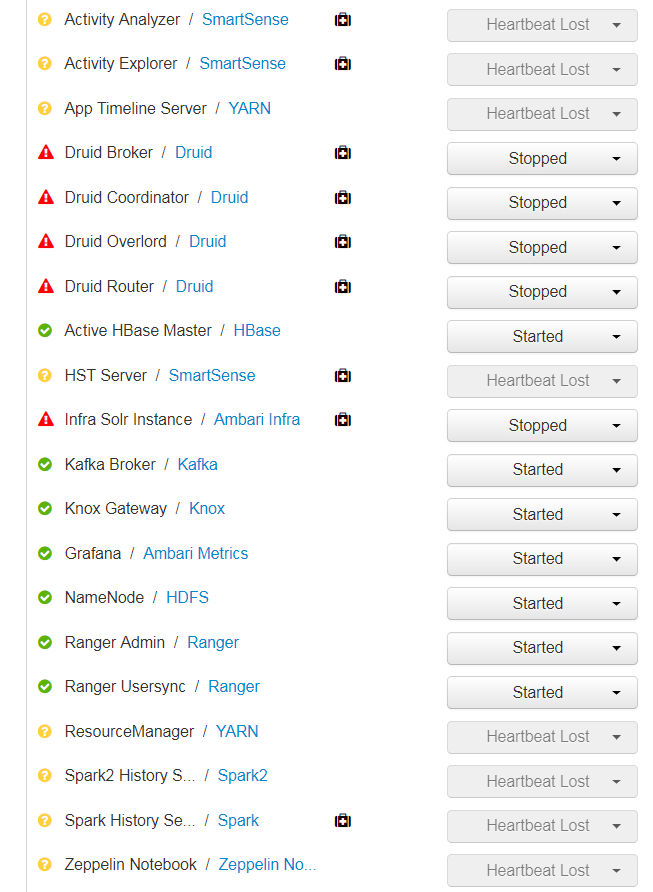Open the Spark2 service link

point(242,776)
